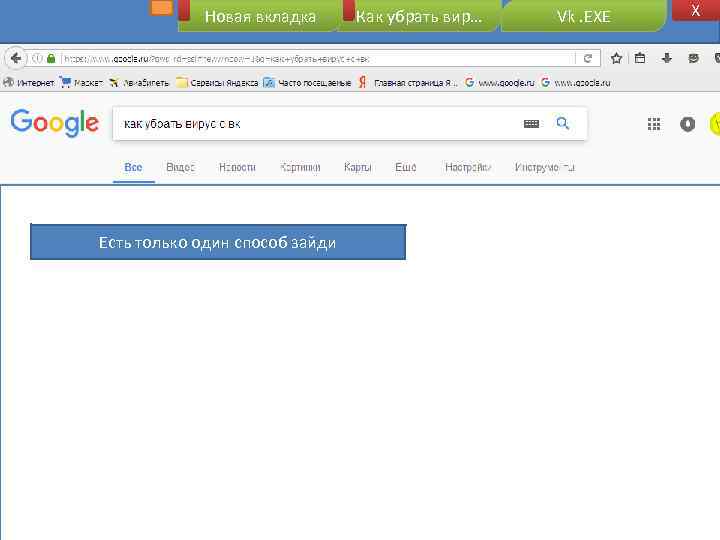720x540 pixels.
Task: View site info via the green padlock
Action: (51, 58)
